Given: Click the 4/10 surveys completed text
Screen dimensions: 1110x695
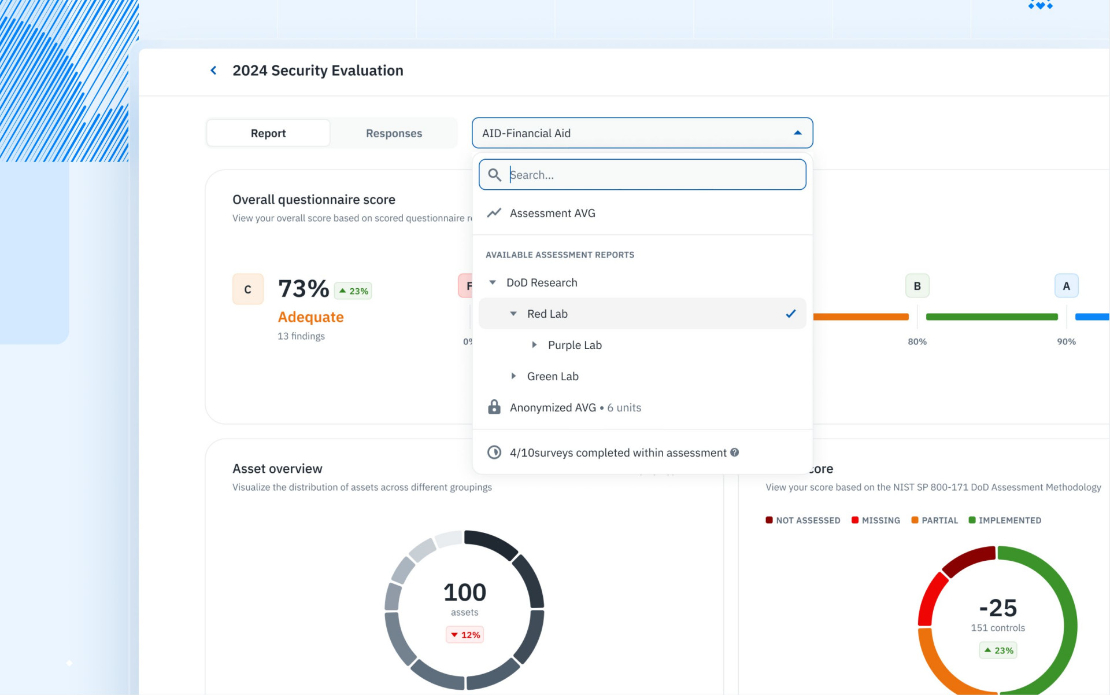Looking at the screenshot, I should [618, 452].
